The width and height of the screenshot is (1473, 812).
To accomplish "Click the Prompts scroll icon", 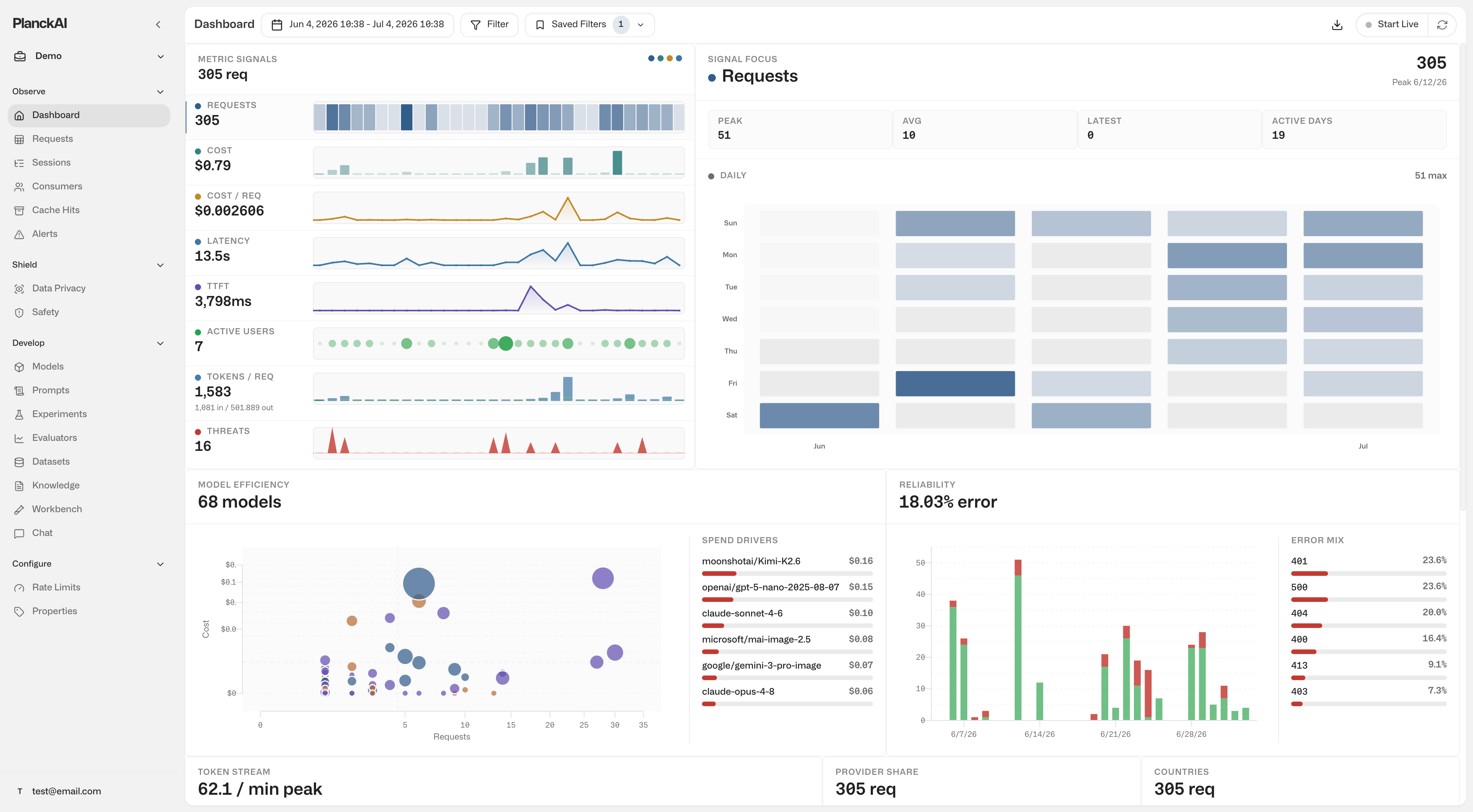I will 20,391.
